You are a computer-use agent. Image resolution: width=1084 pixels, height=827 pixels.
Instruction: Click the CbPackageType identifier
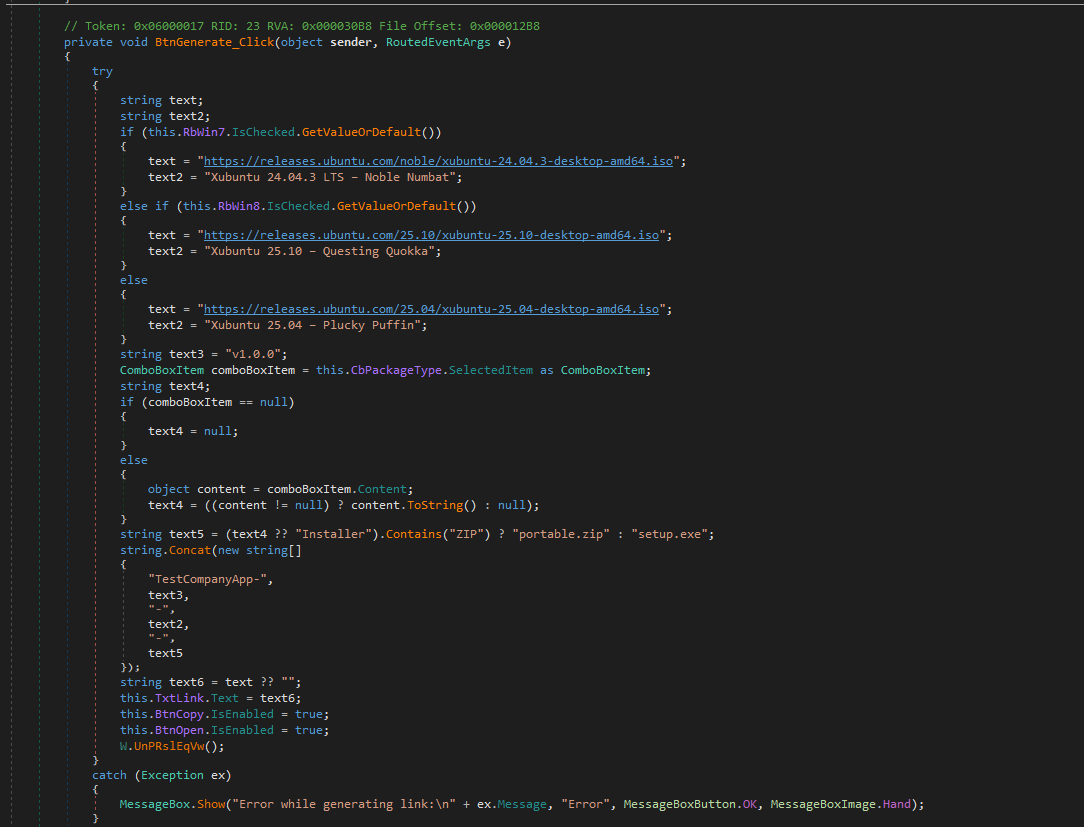(395, 370)
